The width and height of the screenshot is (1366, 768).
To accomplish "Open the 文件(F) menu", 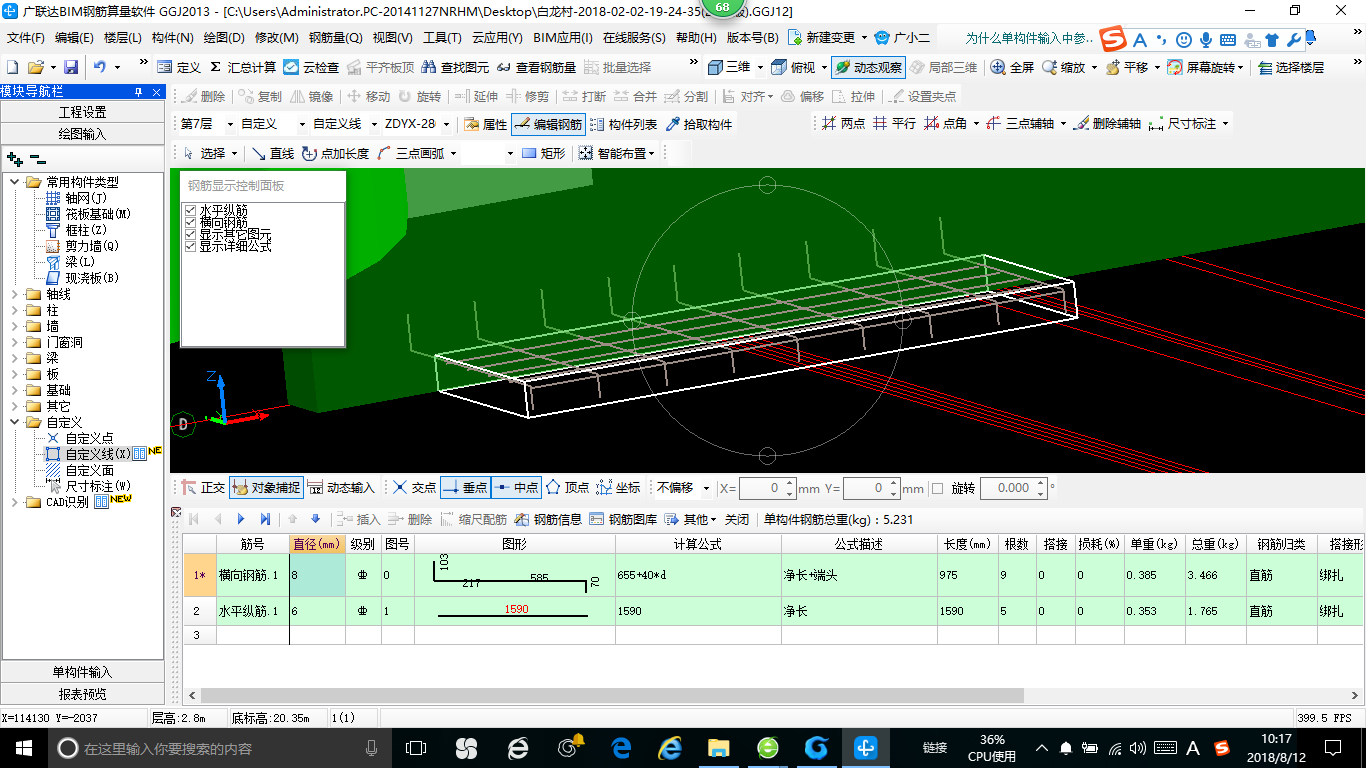I will 26,38.
